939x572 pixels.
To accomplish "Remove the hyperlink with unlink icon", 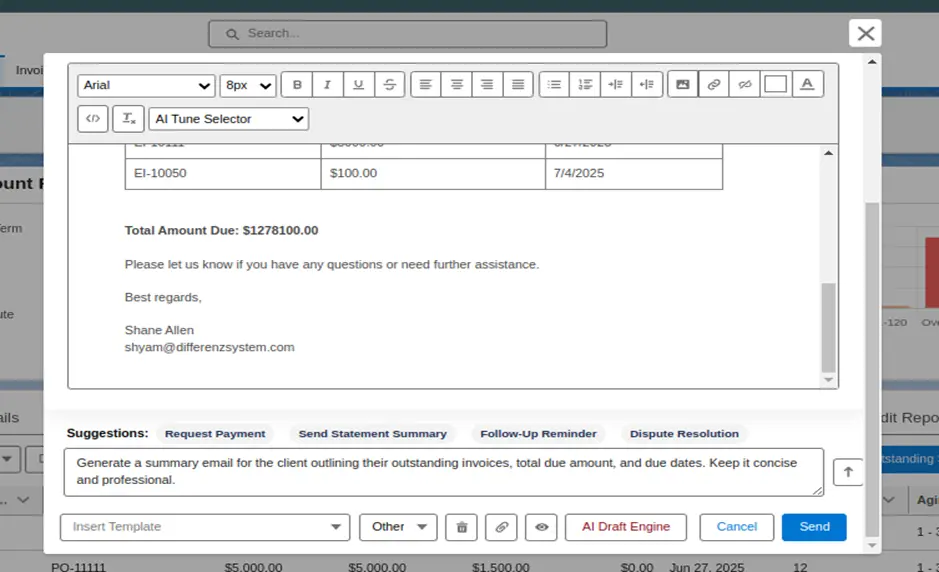I will click(745, 84).
